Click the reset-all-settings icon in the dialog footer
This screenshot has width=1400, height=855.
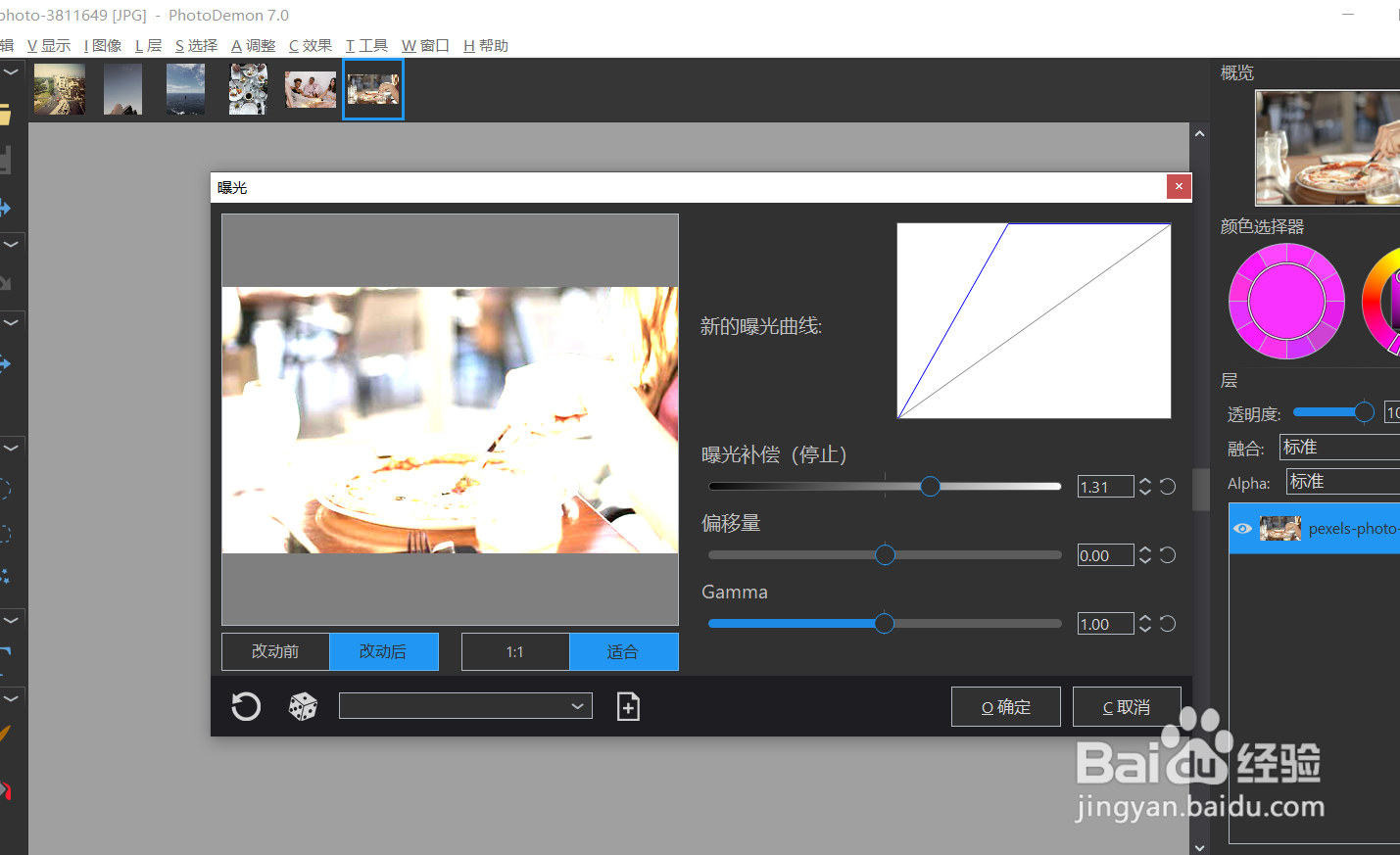(x=246, y=706)
